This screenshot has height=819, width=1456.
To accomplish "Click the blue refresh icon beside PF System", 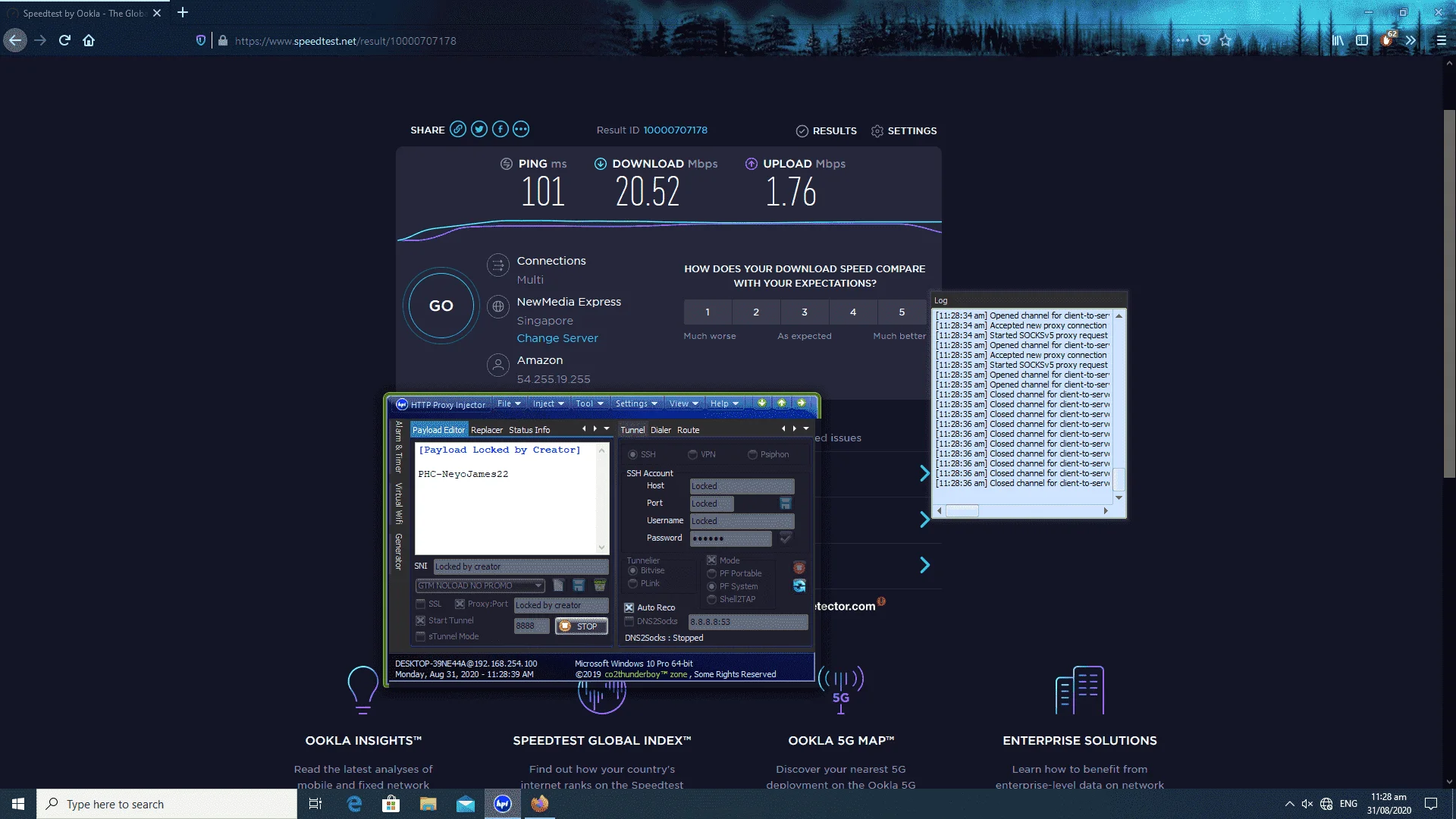I will [x=799, y=585].
